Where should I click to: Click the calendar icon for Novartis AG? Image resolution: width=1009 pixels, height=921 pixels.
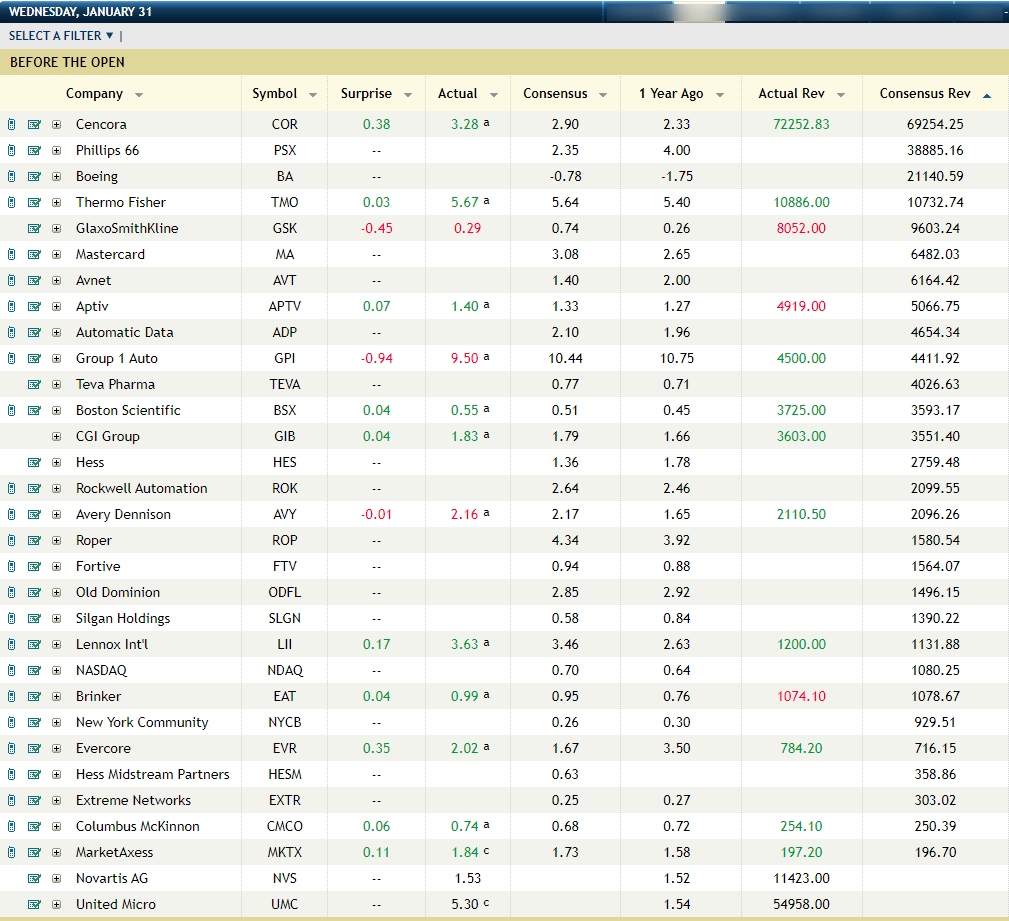point(34,879)
